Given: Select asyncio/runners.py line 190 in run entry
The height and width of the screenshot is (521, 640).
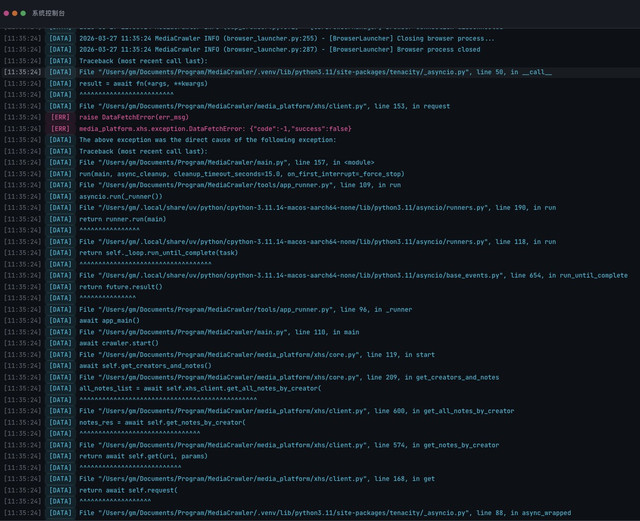Looking at the screenshot, I should pyautogui.click(x=318, y=207).
